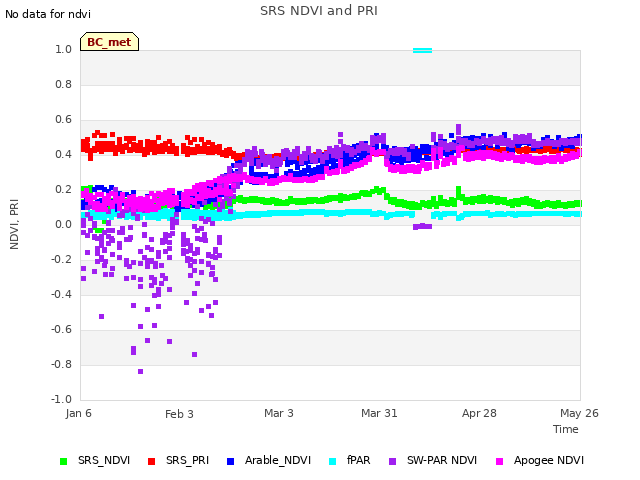
Task: Click the Time x-axis title
Action: (x=565, y=429)
